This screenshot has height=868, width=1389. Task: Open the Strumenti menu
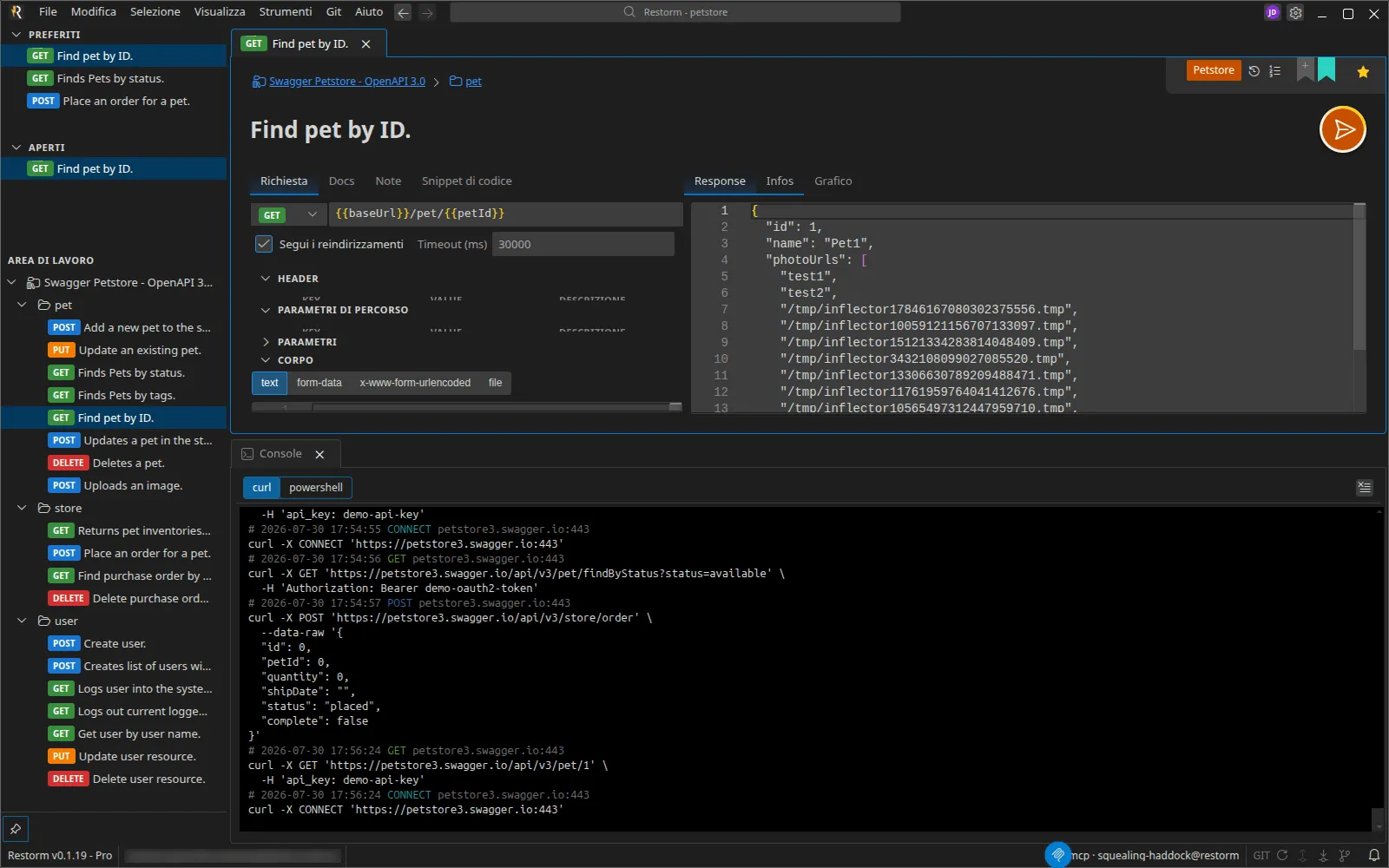[x=286, y=12]
